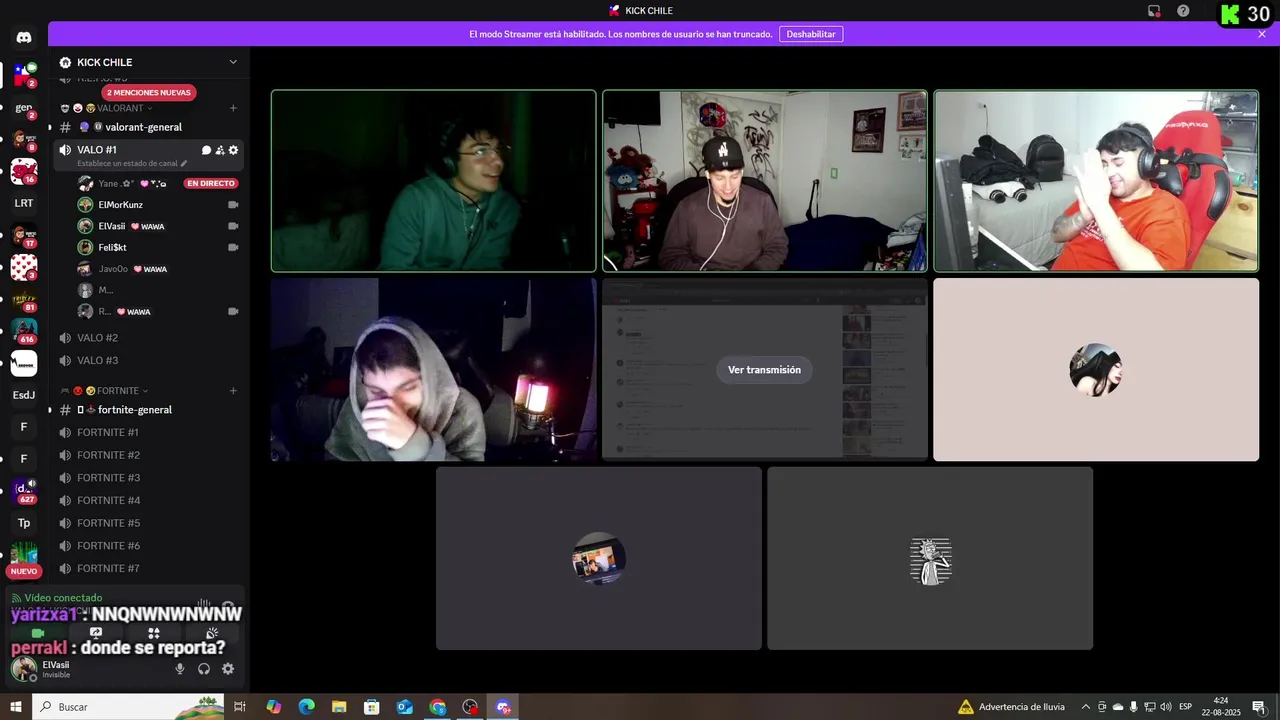The width and height of the screenshot is (1280, 720).
Task: Open File Explorer in taskbar
Action: click(339, 707)
